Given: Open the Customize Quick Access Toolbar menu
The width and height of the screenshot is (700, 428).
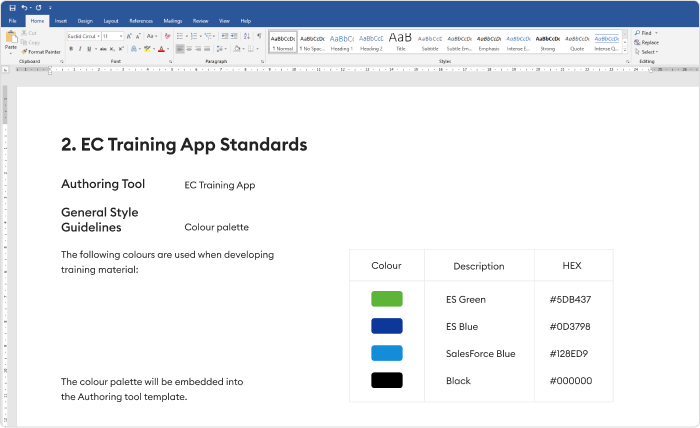Looking at the screenshot, I should [50, 8].
